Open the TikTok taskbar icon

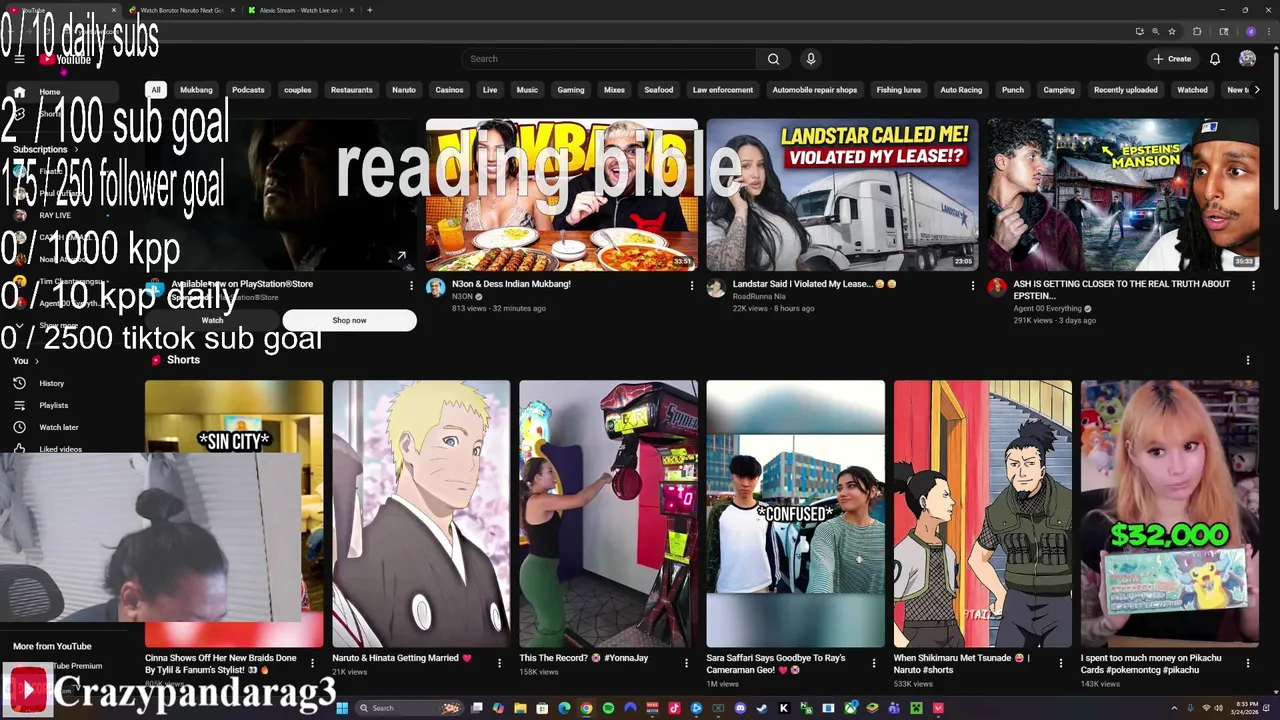coord(674,708)
